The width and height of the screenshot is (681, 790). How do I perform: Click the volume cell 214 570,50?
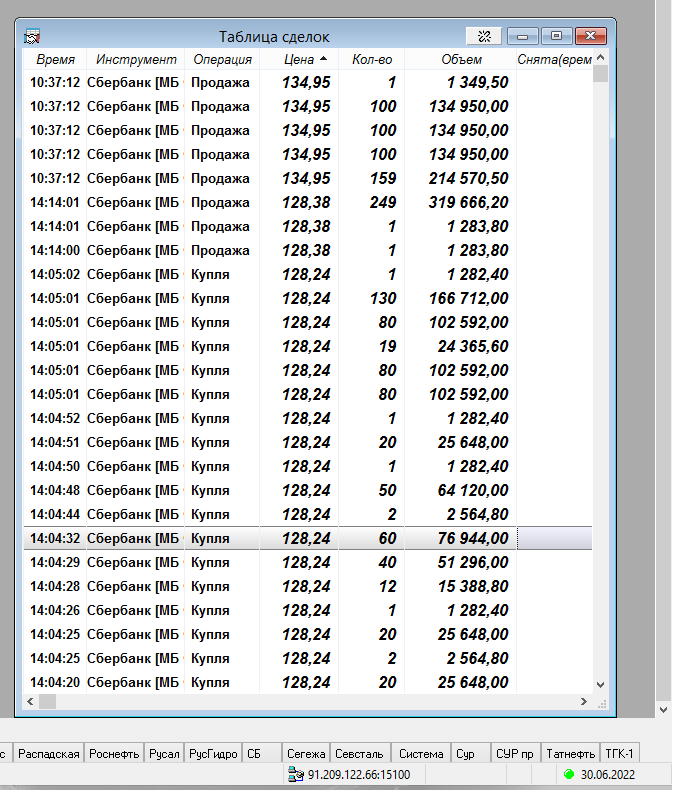pos(468,178)
